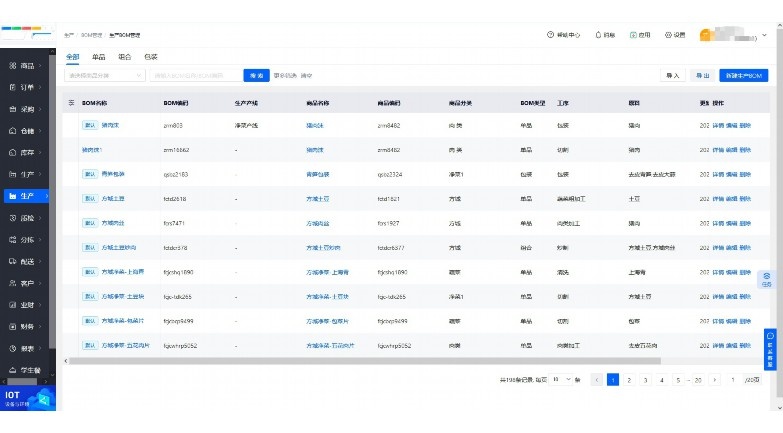Open column settings icon beside BOM名称 header
This screenshot has width=783, height=433.
point(71,102)
